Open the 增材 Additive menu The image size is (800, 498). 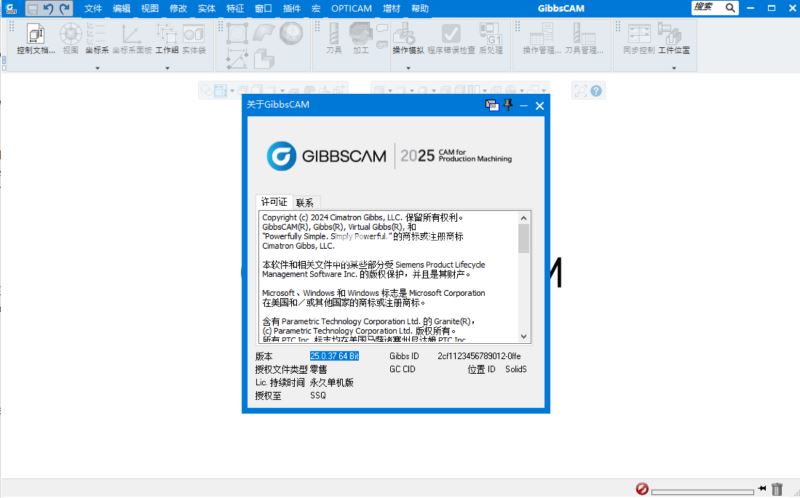(391, 9)
